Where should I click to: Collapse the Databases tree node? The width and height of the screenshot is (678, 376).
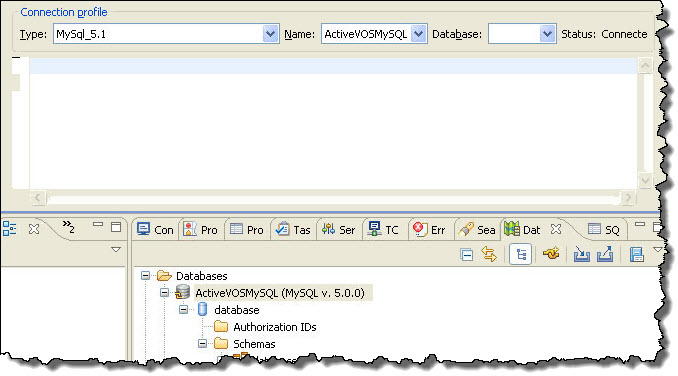(x=146, y=275)
